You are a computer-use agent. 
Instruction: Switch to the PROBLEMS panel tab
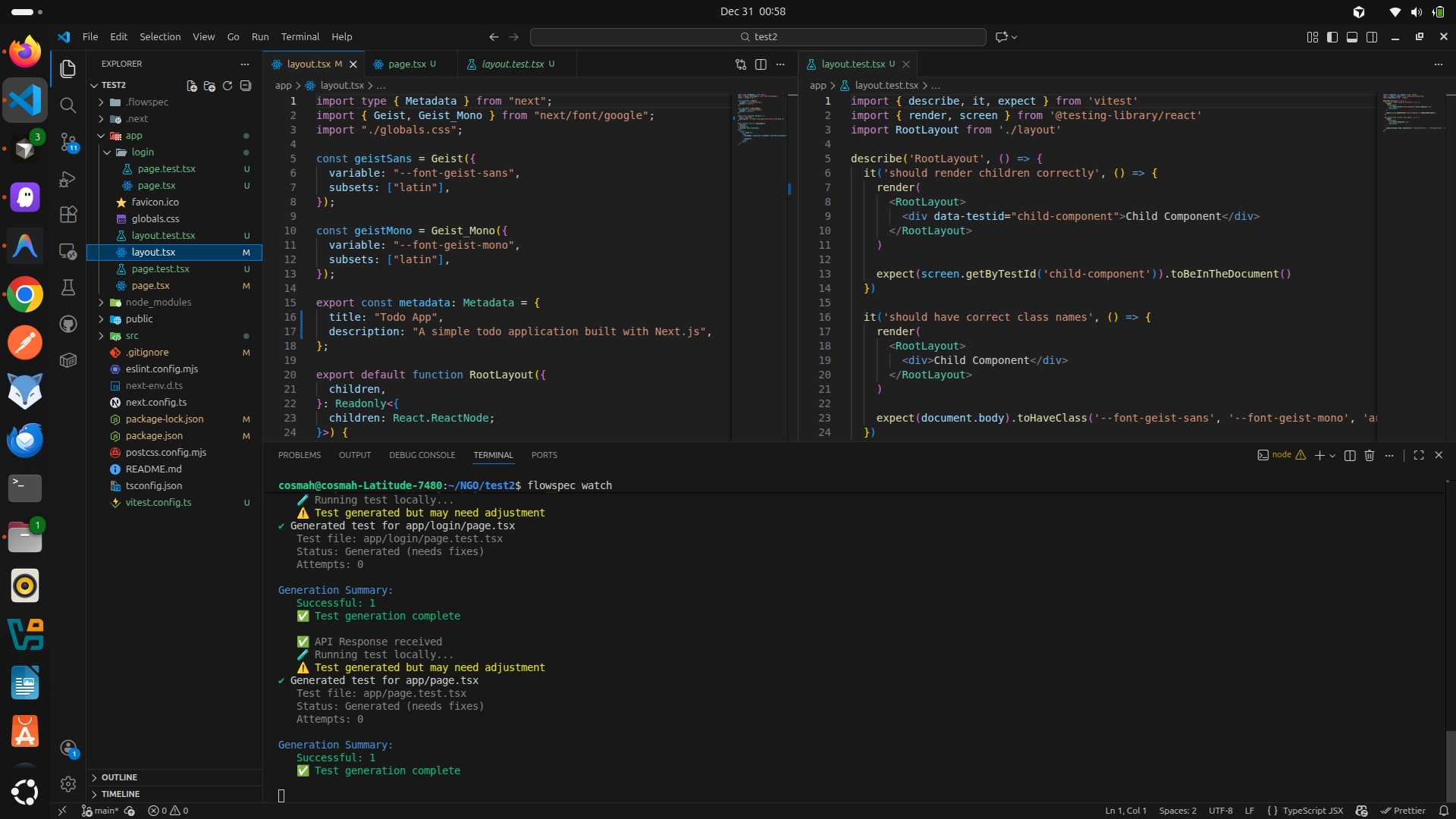pos(299,455)
